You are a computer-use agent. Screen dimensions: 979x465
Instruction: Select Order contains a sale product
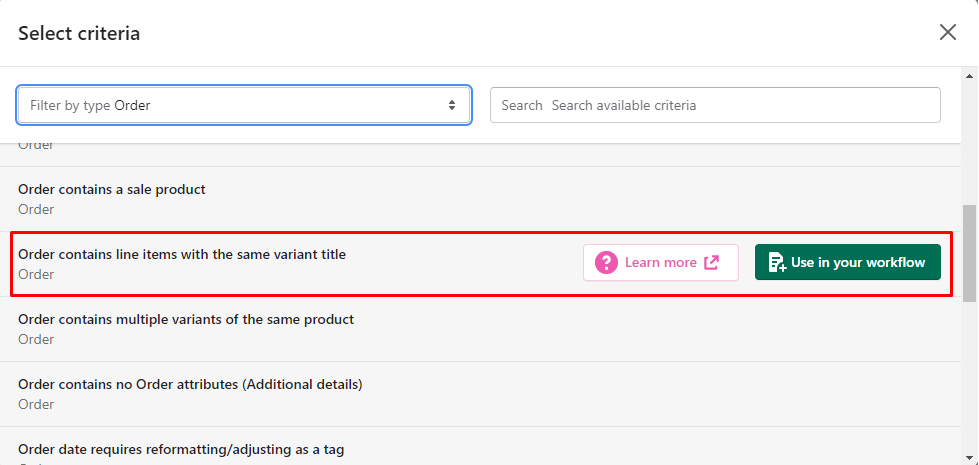pos(480,199)
